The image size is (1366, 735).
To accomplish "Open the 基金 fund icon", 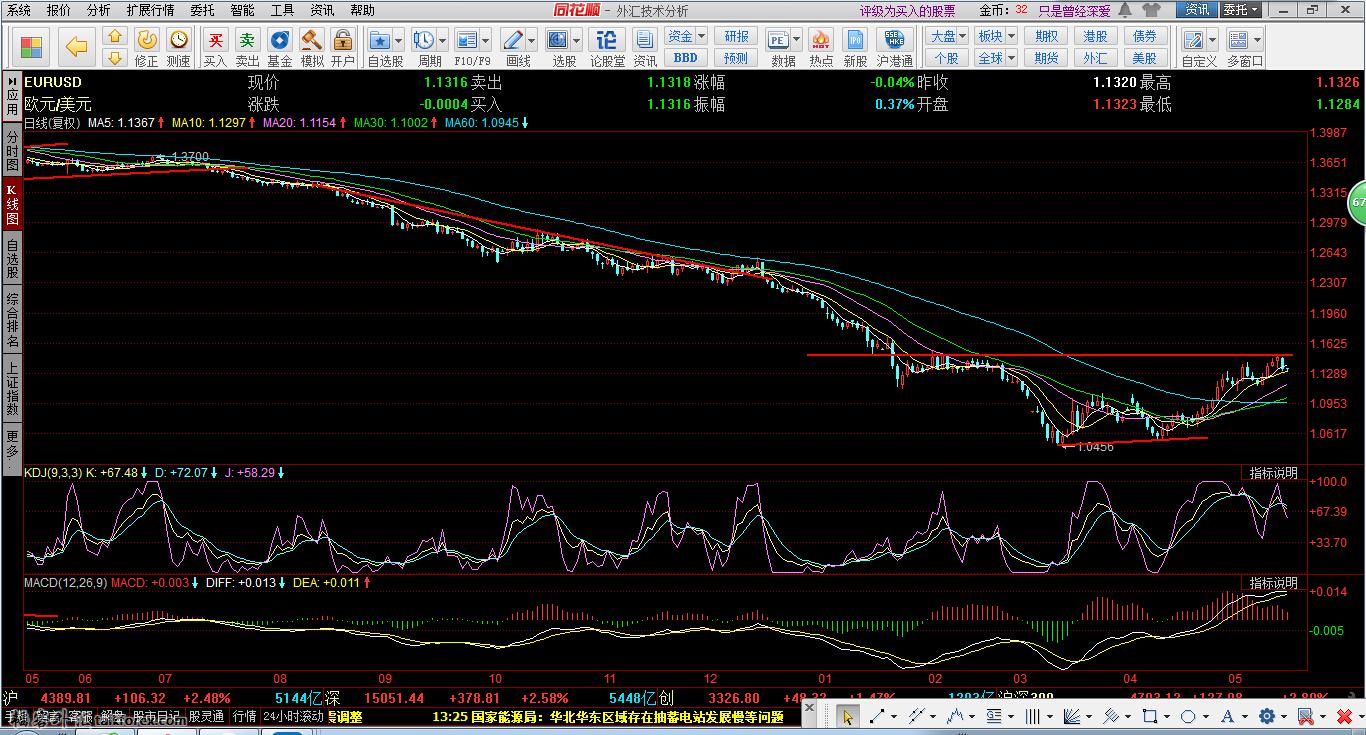I will pos(280,40).
